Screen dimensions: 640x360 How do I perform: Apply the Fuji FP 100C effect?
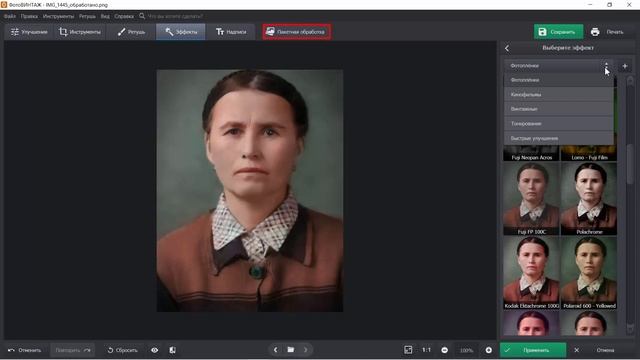(x=531, y=199)
